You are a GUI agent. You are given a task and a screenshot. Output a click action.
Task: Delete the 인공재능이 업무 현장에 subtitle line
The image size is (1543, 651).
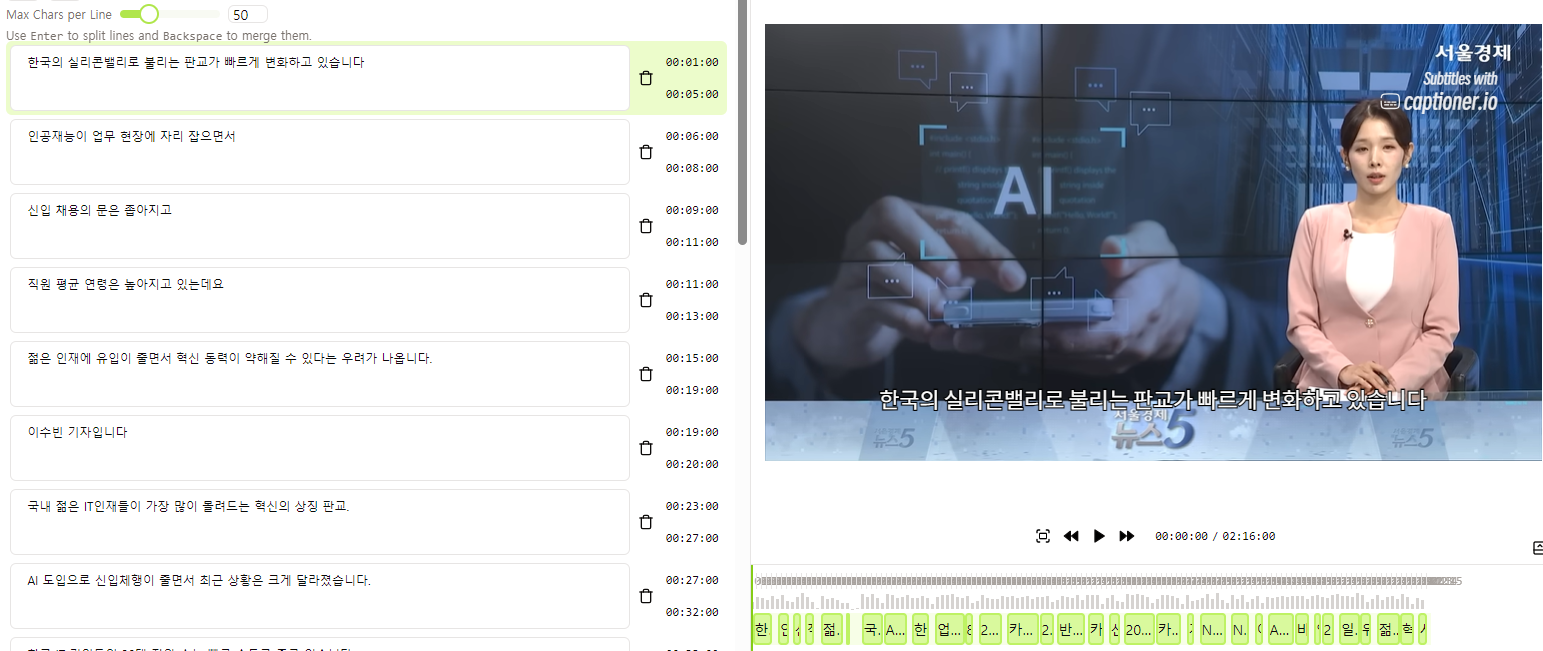646,152
